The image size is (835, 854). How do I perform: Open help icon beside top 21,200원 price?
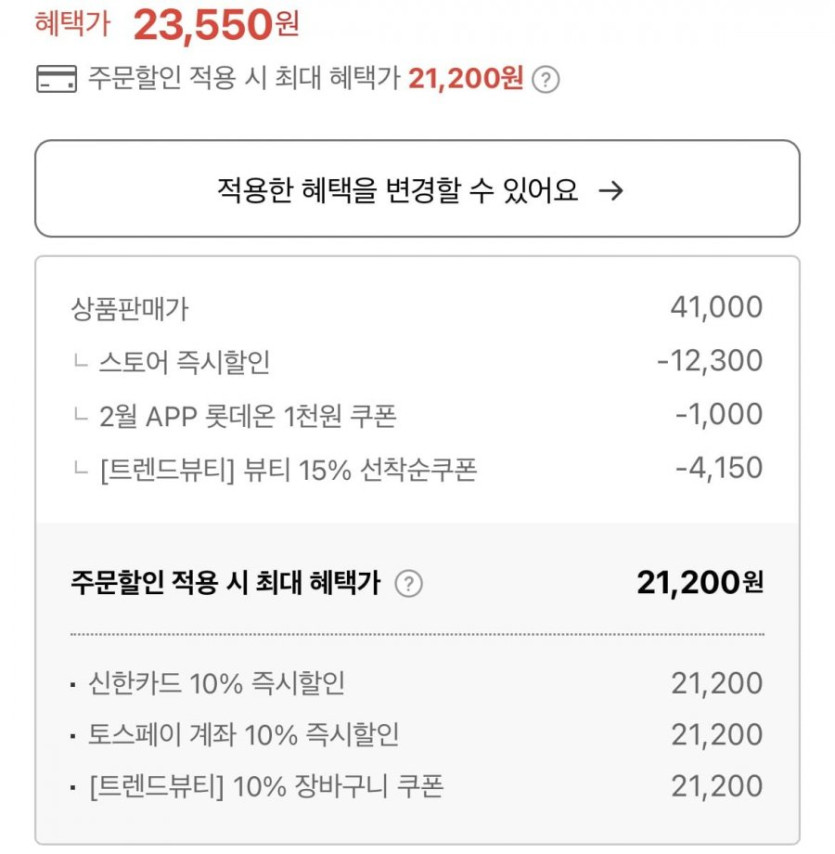(545, 80)
